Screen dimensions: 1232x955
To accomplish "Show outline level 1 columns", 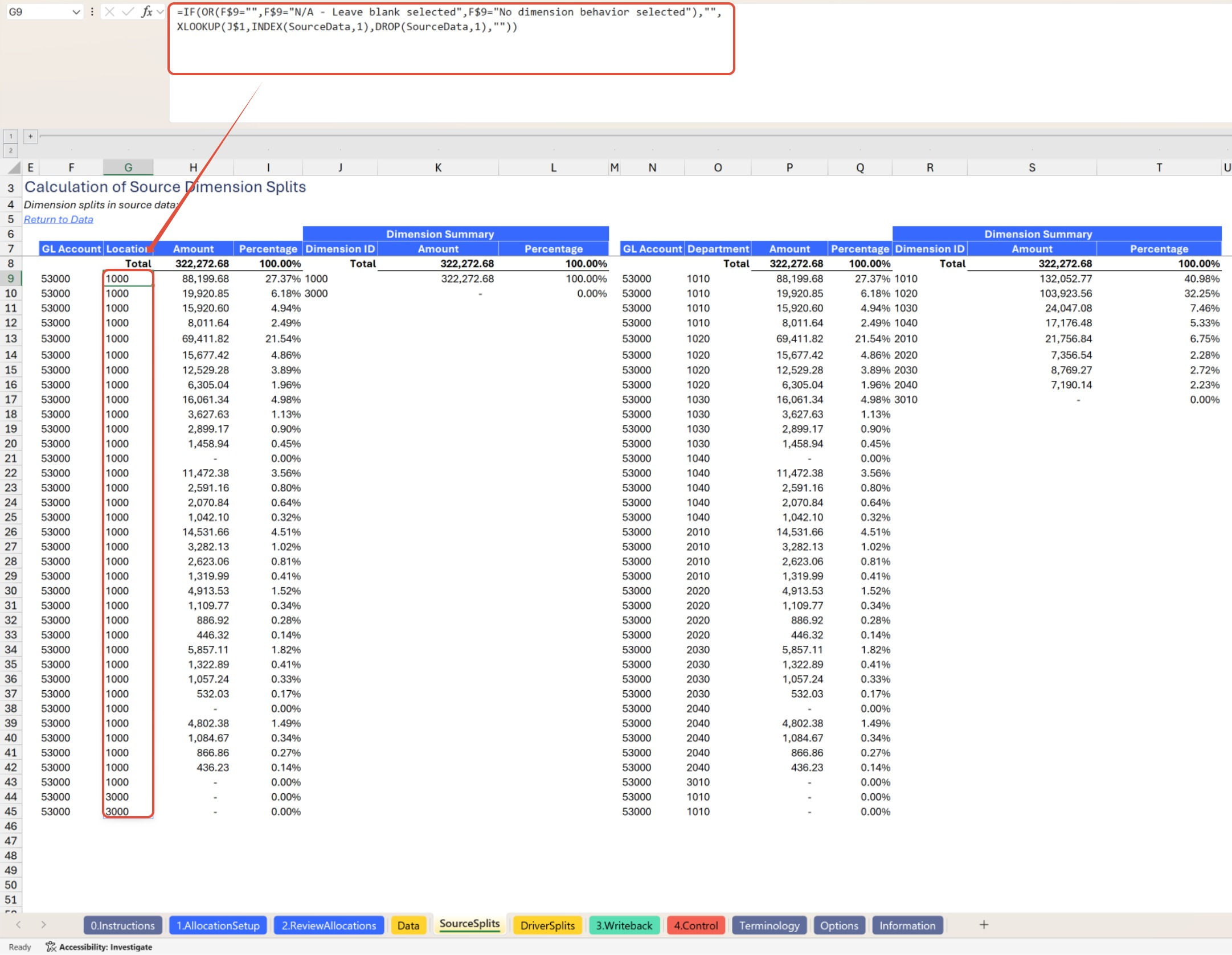I will pyautogui.click(x=11, y=136).
